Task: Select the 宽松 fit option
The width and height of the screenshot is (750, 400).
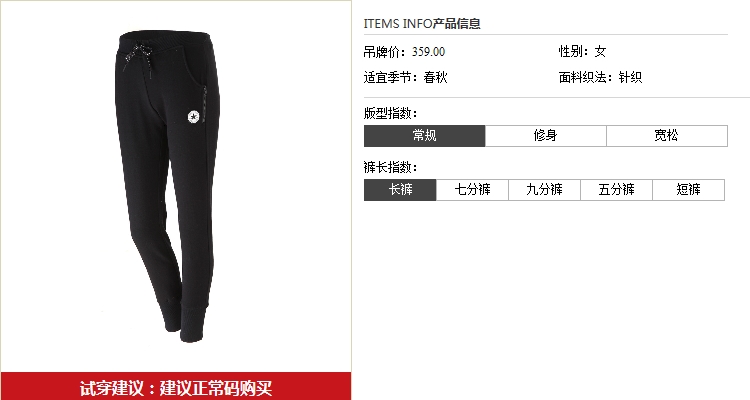Action: click(667, 136)
